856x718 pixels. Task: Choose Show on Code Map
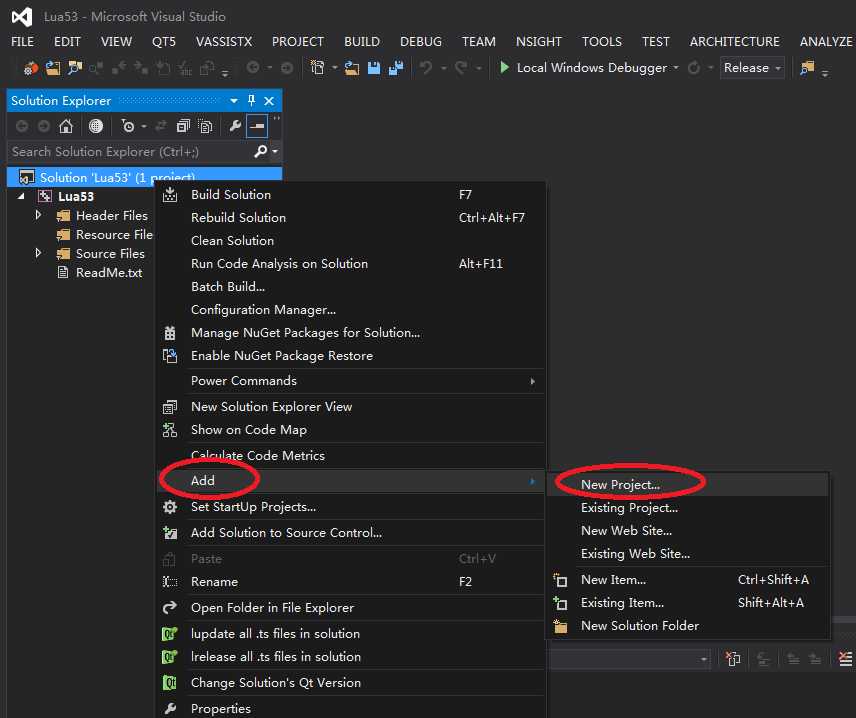coord(351,430)
